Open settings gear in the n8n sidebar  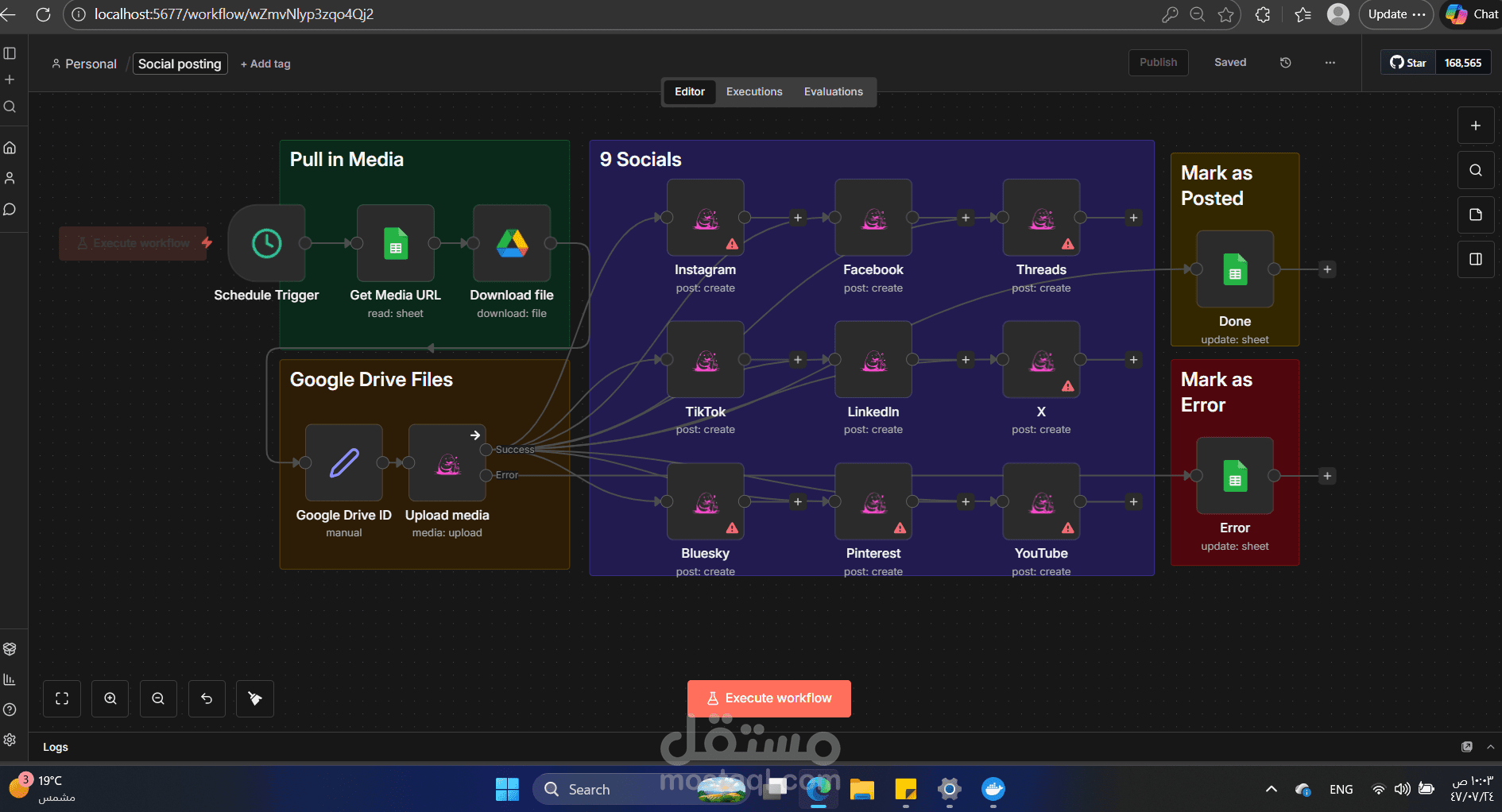(10, 740)
